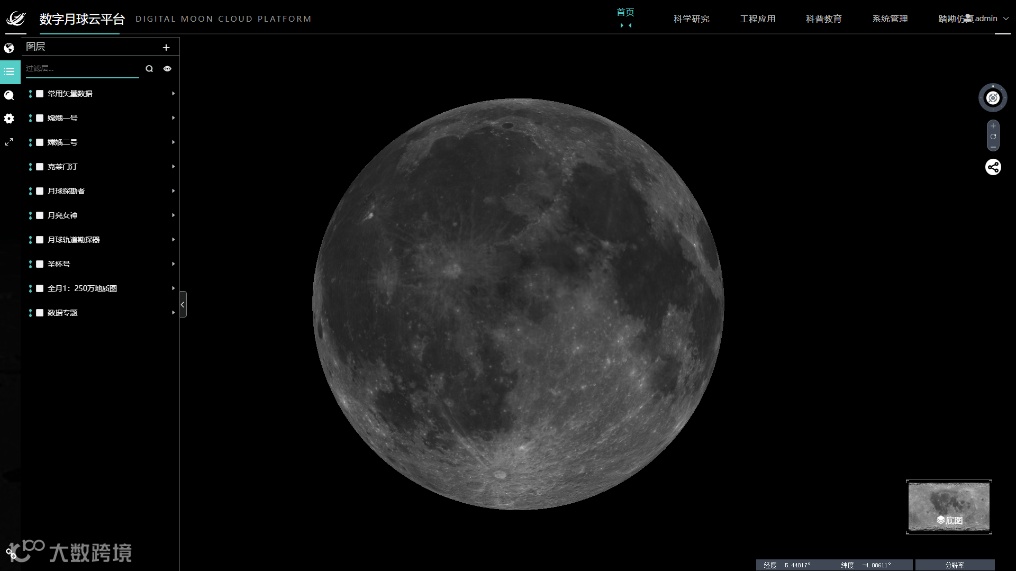Click drag handle of 克莱门汀 layer
The image size is (1016, 571).
pyautogui.click(x=30, y=167)
